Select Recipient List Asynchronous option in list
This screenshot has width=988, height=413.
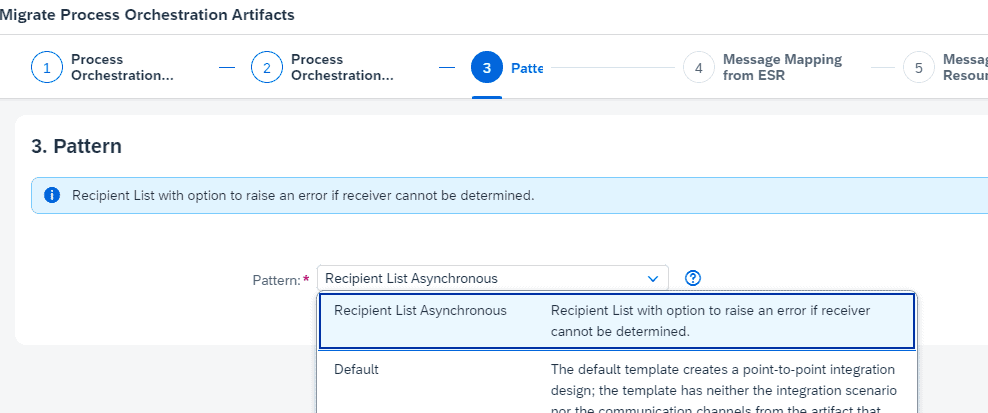click(x=617, y=321)
